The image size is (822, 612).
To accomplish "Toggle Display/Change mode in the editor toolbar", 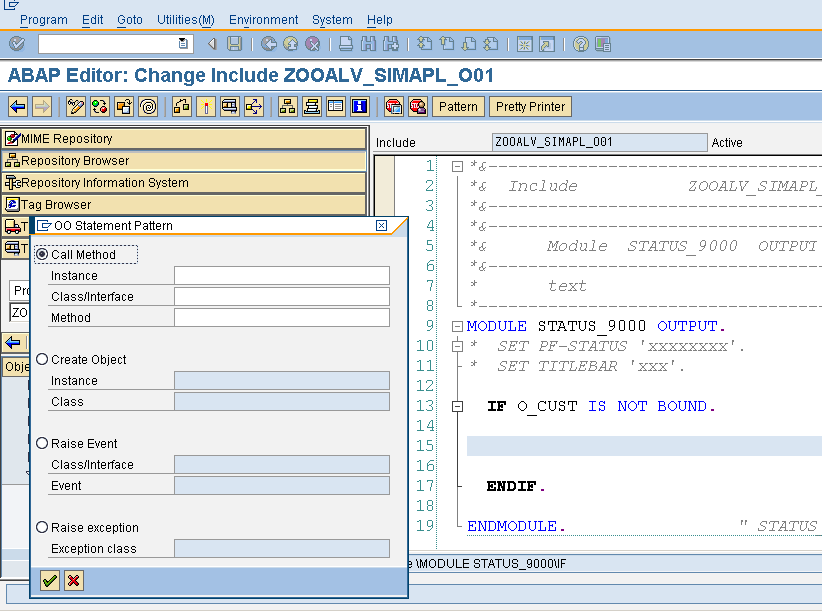I will click(x=74, y=107).
